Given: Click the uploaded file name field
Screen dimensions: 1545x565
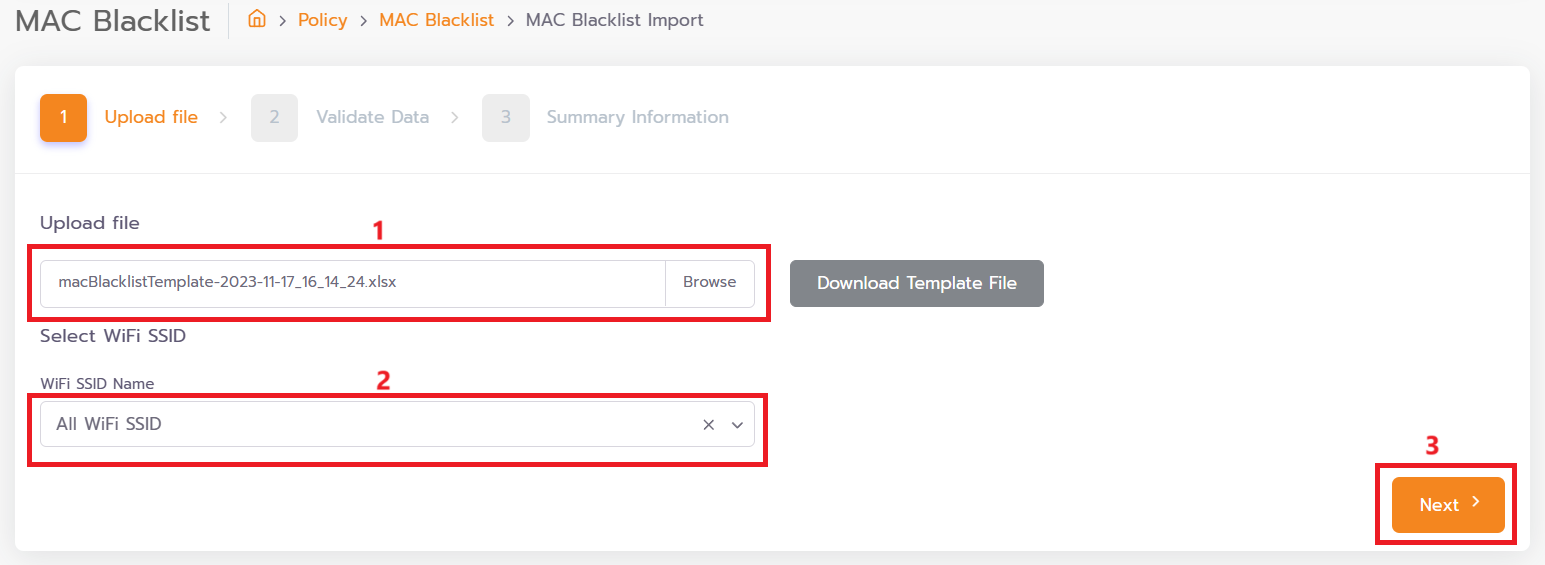Looking at the screenshot, I should coord(353,283).
